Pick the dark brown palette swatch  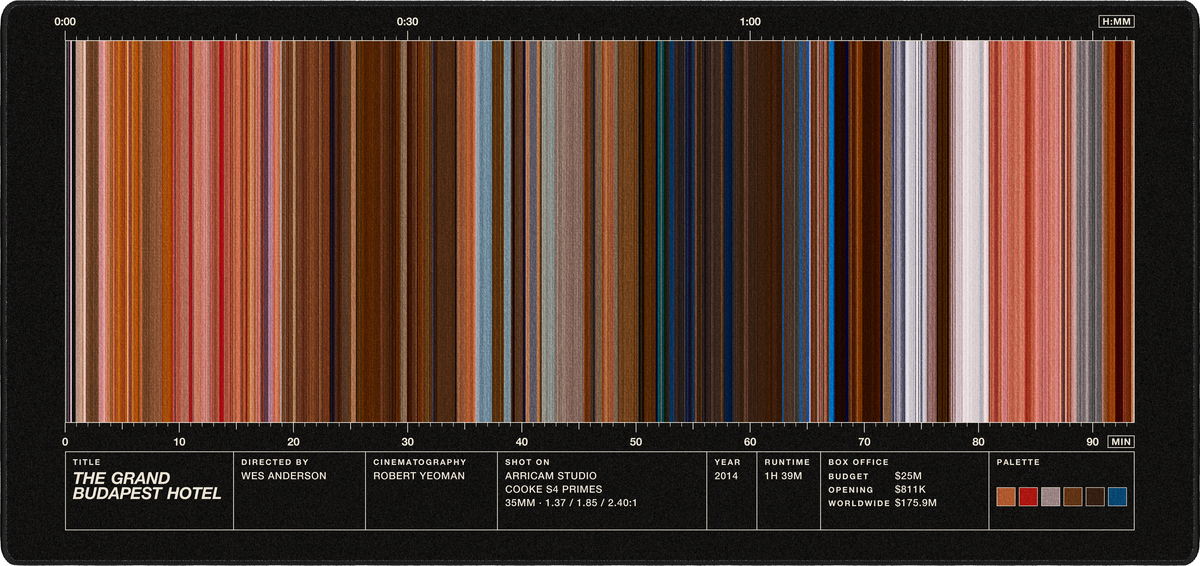coord(1095,496)
